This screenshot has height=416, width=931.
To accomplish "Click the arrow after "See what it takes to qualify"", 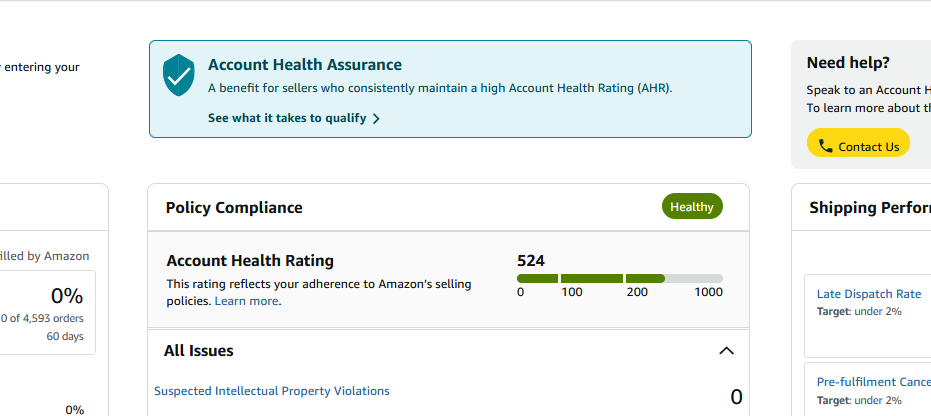I will pos(376,118).
